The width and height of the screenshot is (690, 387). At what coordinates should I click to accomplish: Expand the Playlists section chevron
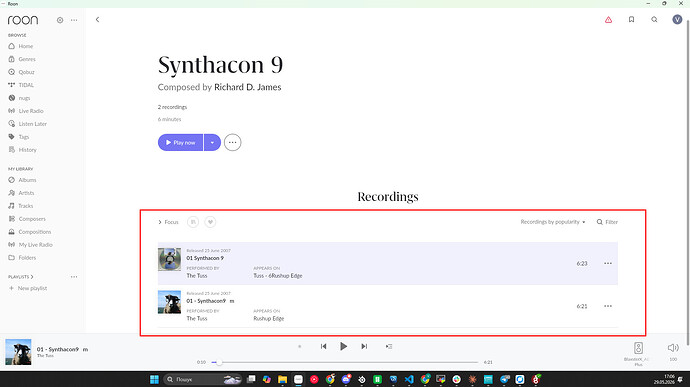coord(32,277)
